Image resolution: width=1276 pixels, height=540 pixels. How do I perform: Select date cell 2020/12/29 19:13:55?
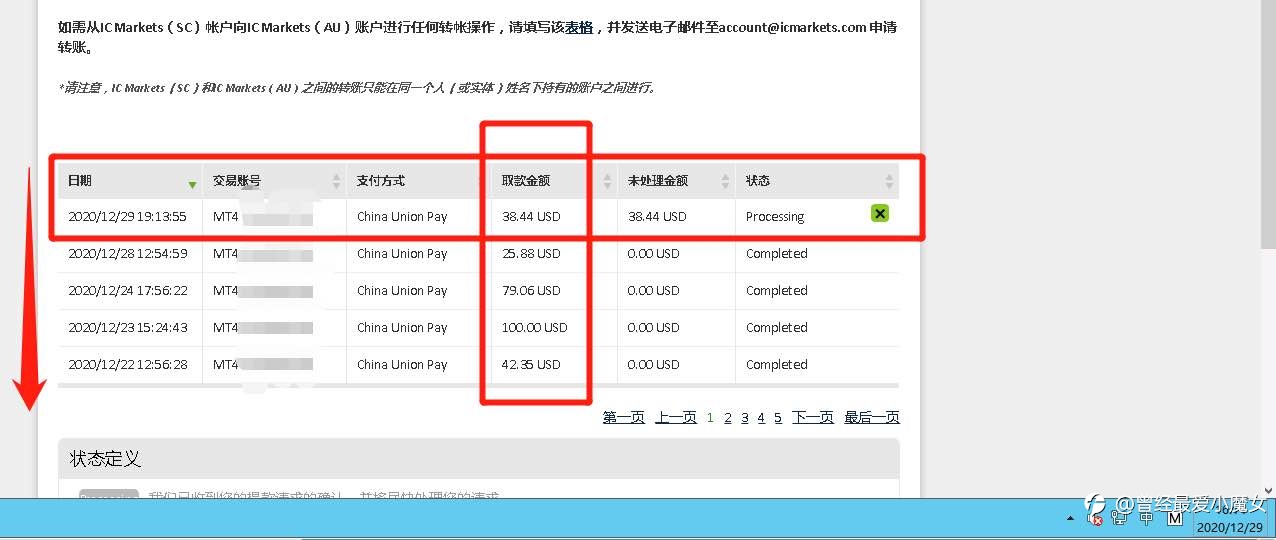127,217
